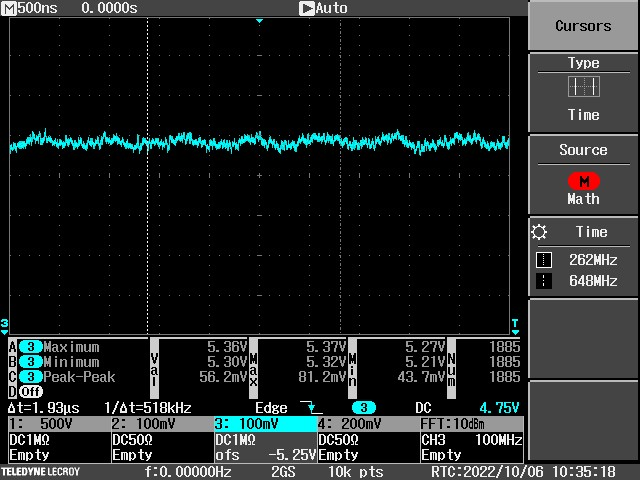Click the falling edge slope icon

(x=311, y=407)
